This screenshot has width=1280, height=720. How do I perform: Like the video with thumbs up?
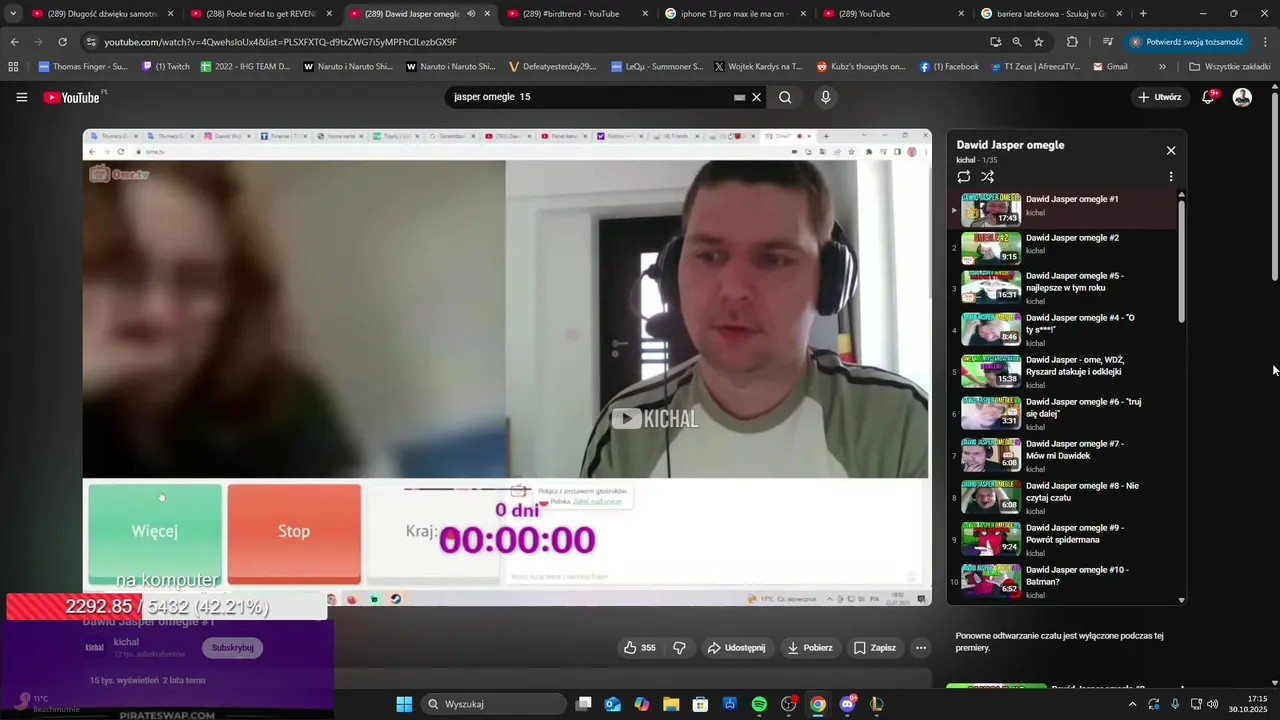(x=639, y=647)
